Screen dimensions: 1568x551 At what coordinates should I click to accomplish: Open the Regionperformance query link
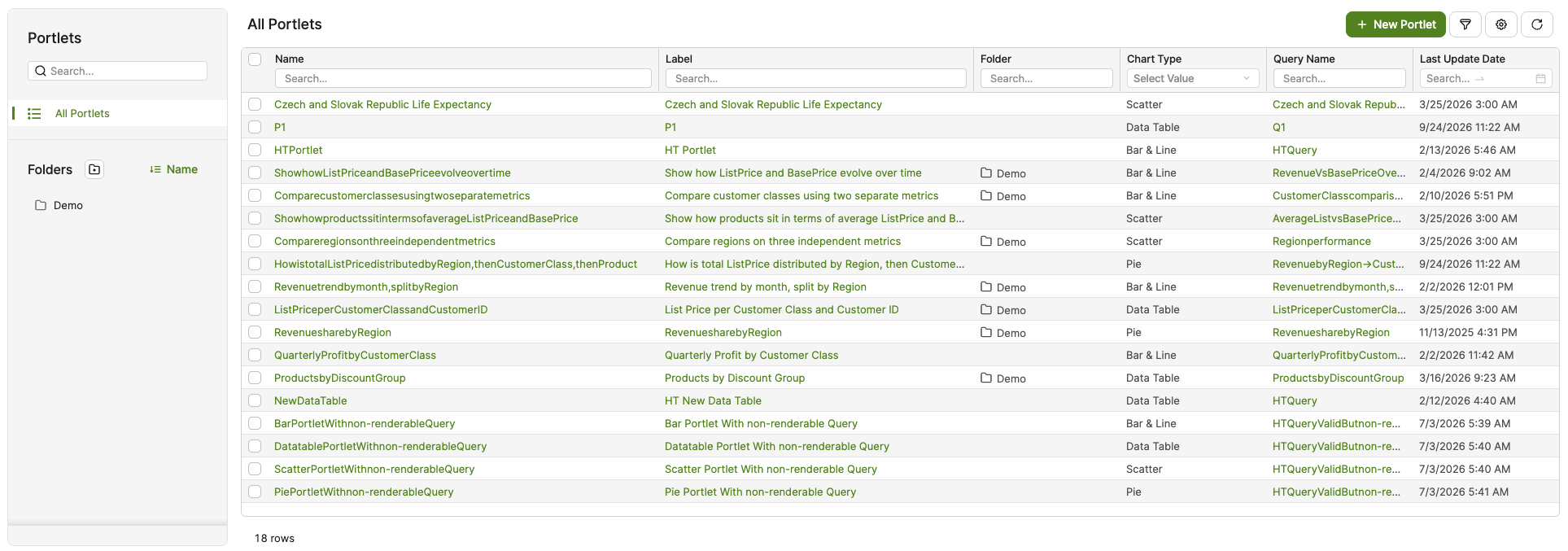coord(1321,241)
